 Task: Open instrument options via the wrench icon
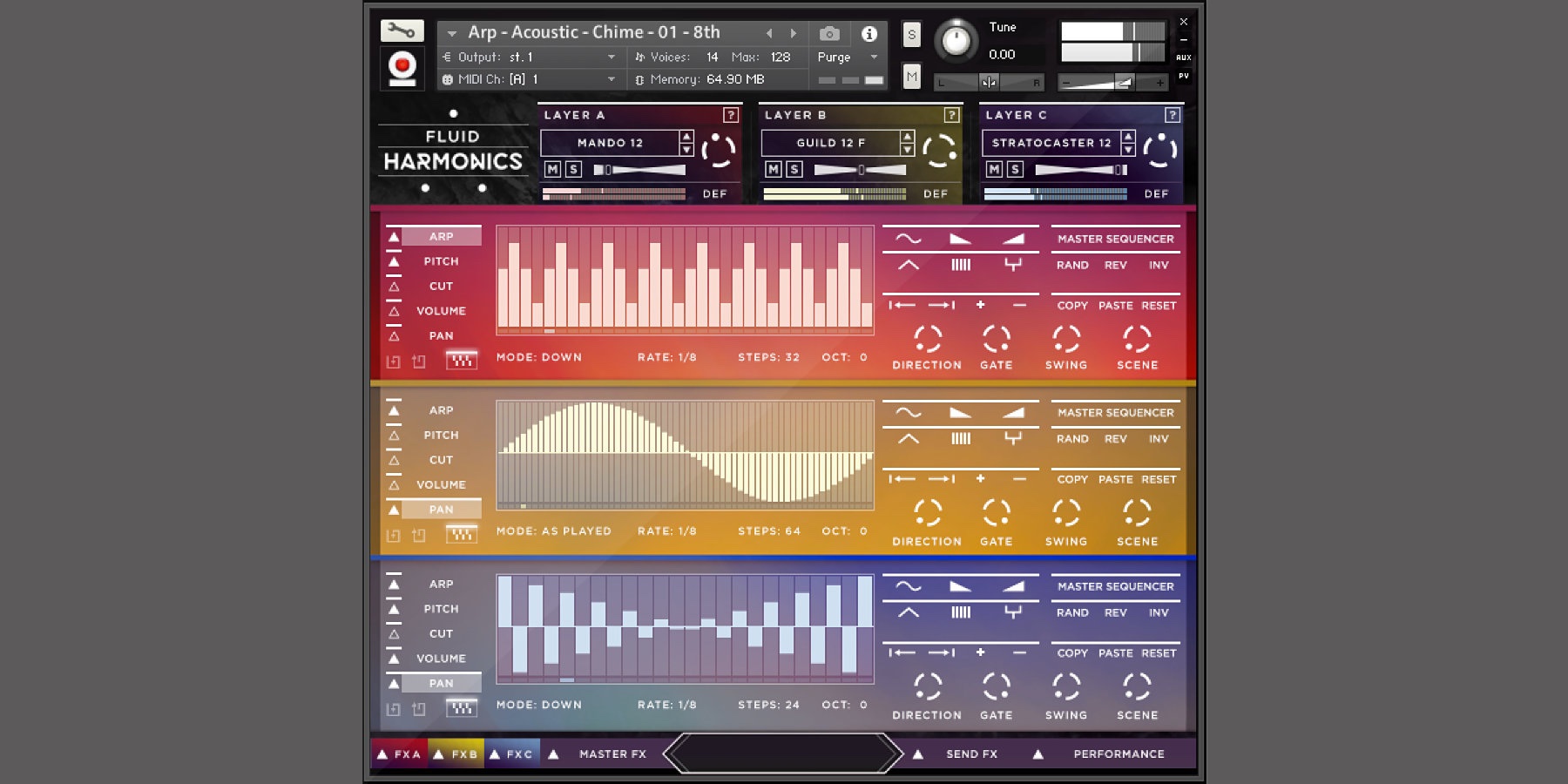[401, 32]
